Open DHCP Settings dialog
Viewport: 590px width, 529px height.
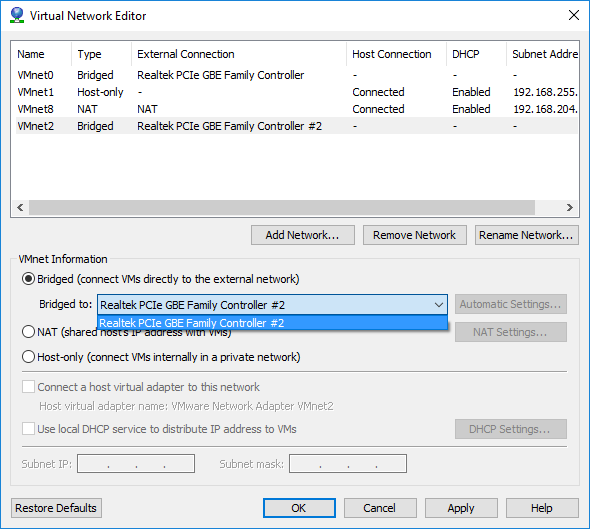point(511,429)
